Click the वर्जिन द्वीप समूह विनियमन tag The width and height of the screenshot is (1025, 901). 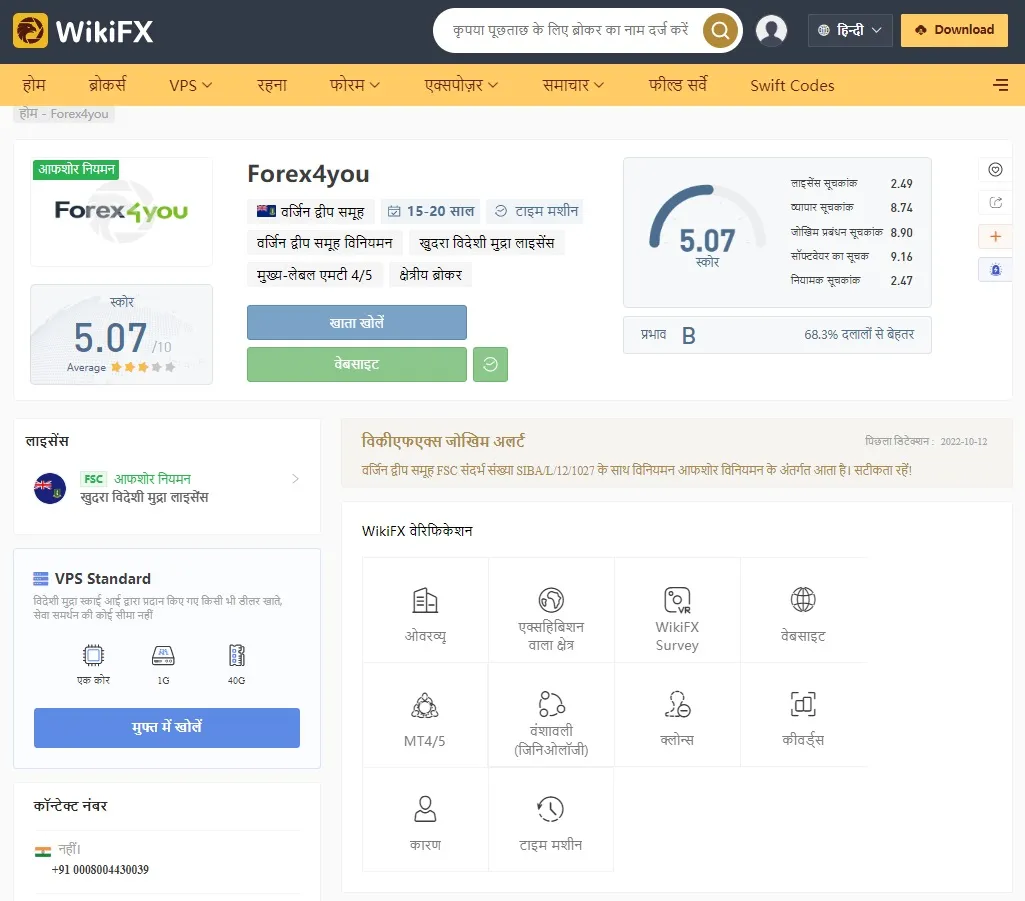click(324, 243)
